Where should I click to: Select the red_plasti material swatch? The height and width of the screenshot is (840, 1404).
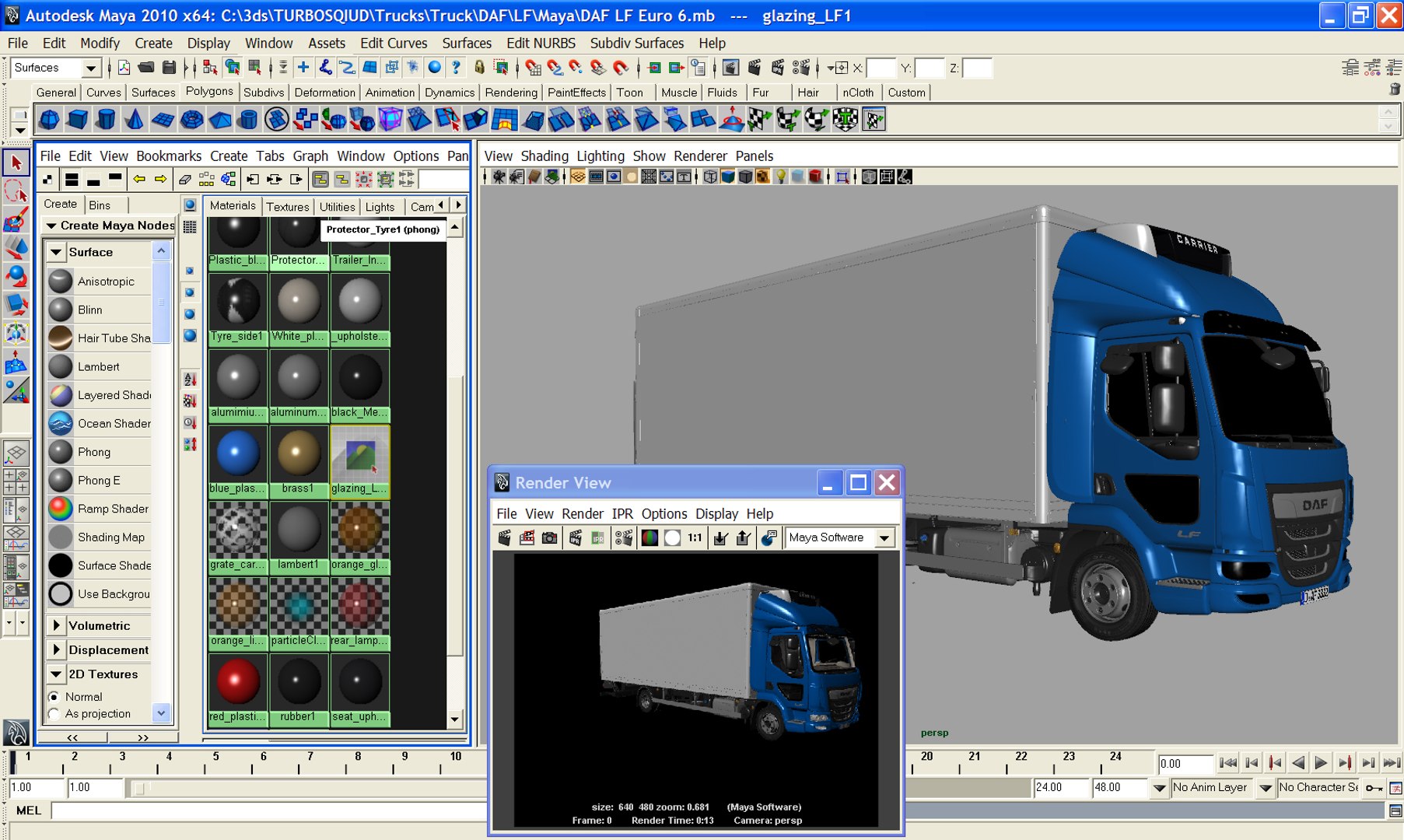tap(237, 689)
